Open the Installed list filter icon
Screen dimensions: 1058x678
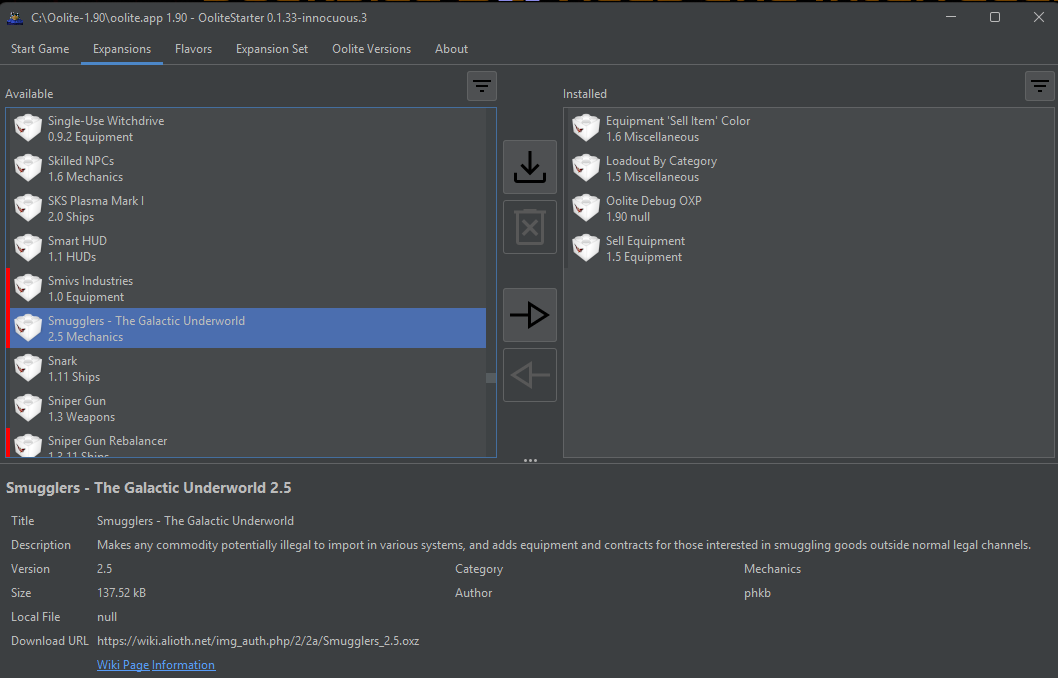pos(1040,86)
